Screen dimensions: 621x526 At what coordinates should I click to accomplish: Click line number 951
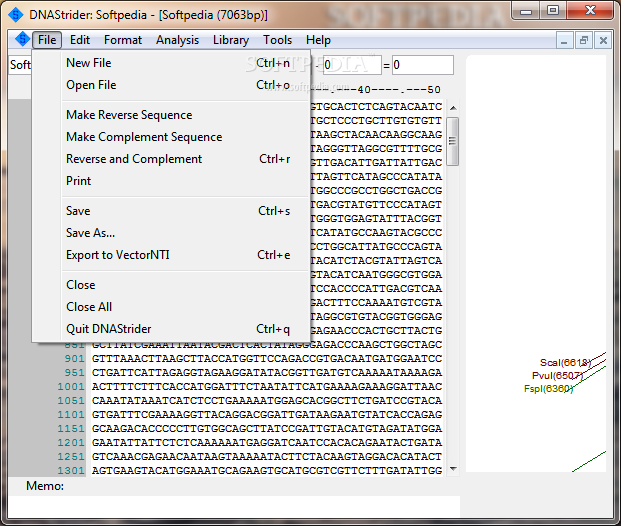click(x=74, y=373)
